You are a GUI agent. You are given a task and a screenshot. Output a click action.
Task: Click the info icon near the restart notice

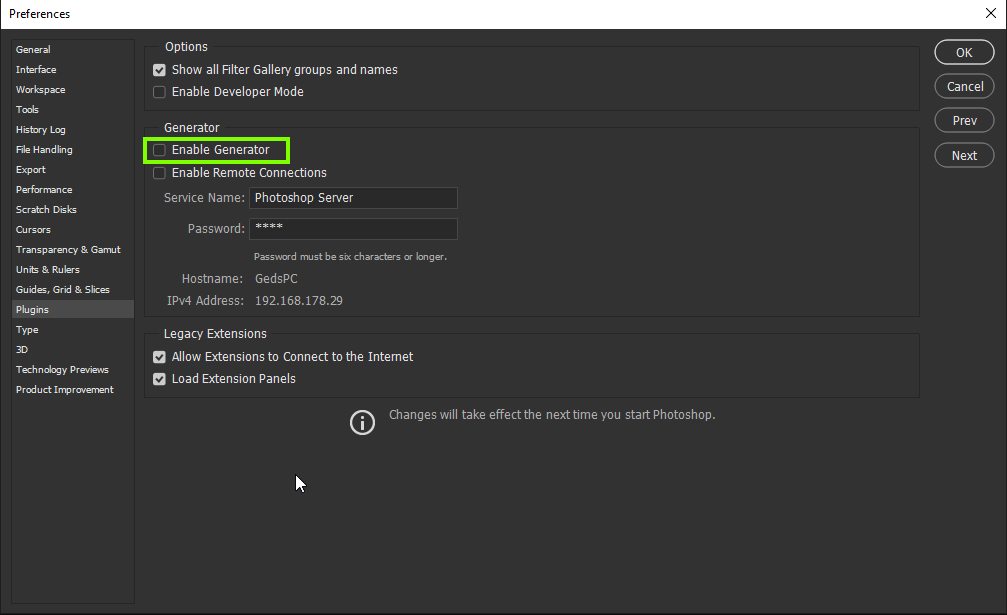coord(362,422)
